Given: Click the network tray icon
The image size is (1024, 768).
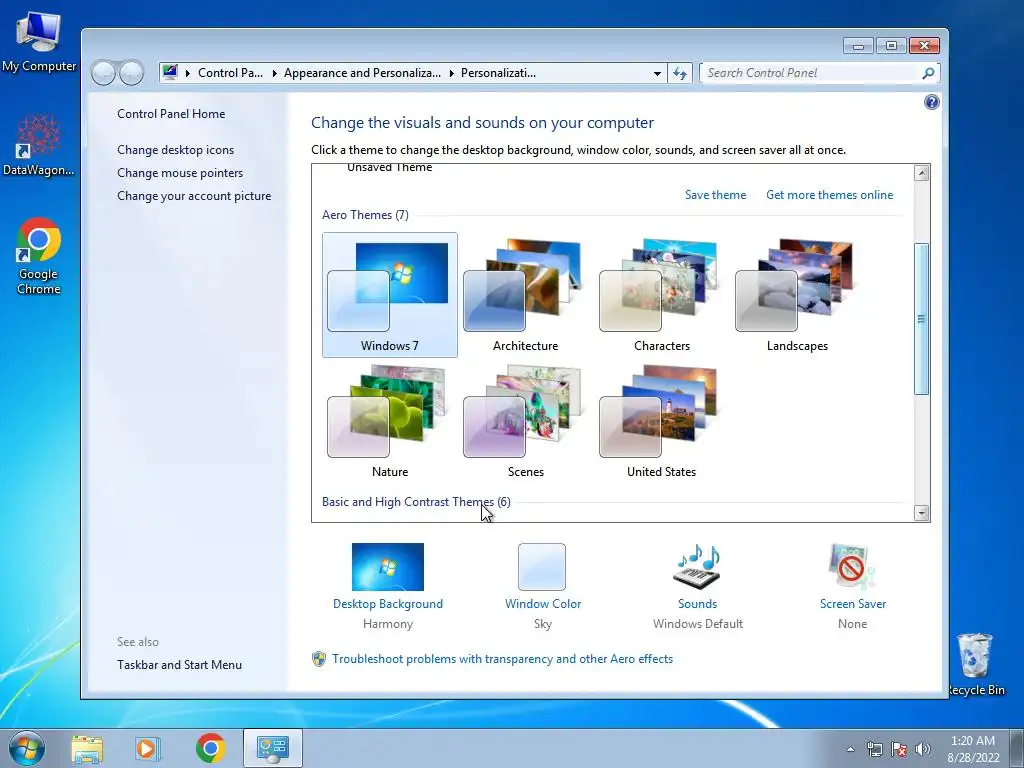Looking at the screenshot, I should point(874,749).
